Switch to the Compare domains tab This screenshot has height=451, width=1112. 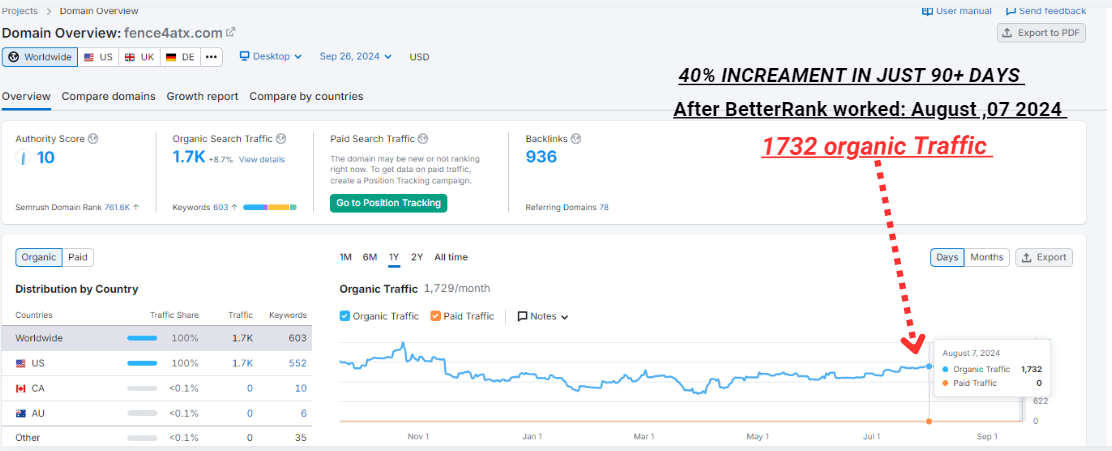tap(108, 96)
